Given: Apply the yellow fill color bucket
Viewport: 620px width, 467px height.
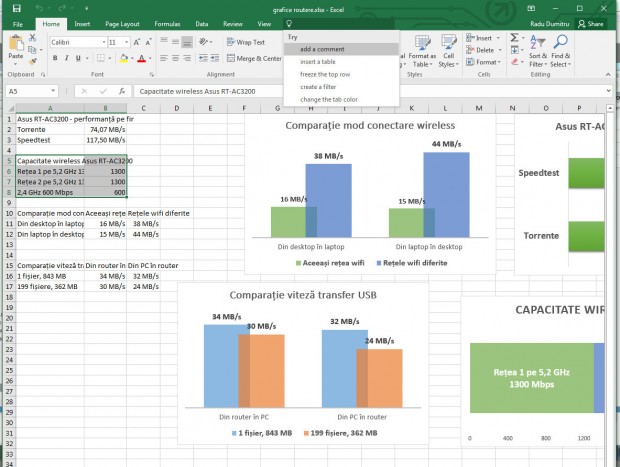Looking at the screenshot, I should [124, 58].
